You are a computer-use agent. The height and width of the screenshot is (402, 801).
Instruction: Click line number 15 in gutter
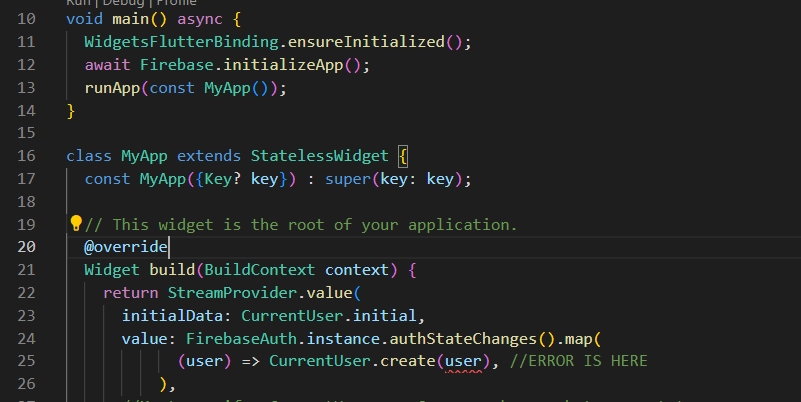pos(27,133)
